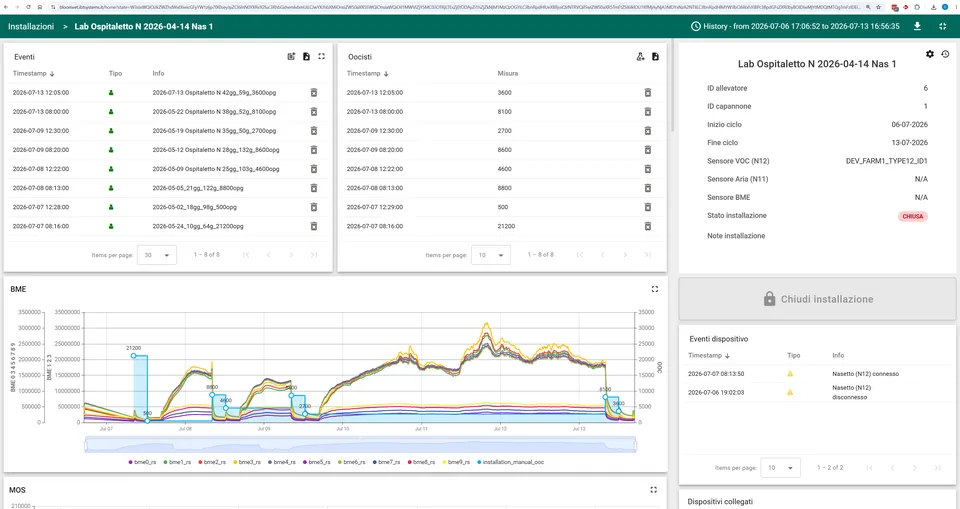The height and width of the screenshot is (509, 960).
Task: Delete Oocisti measurement 3600 row
Action: (x=648, y=92)
